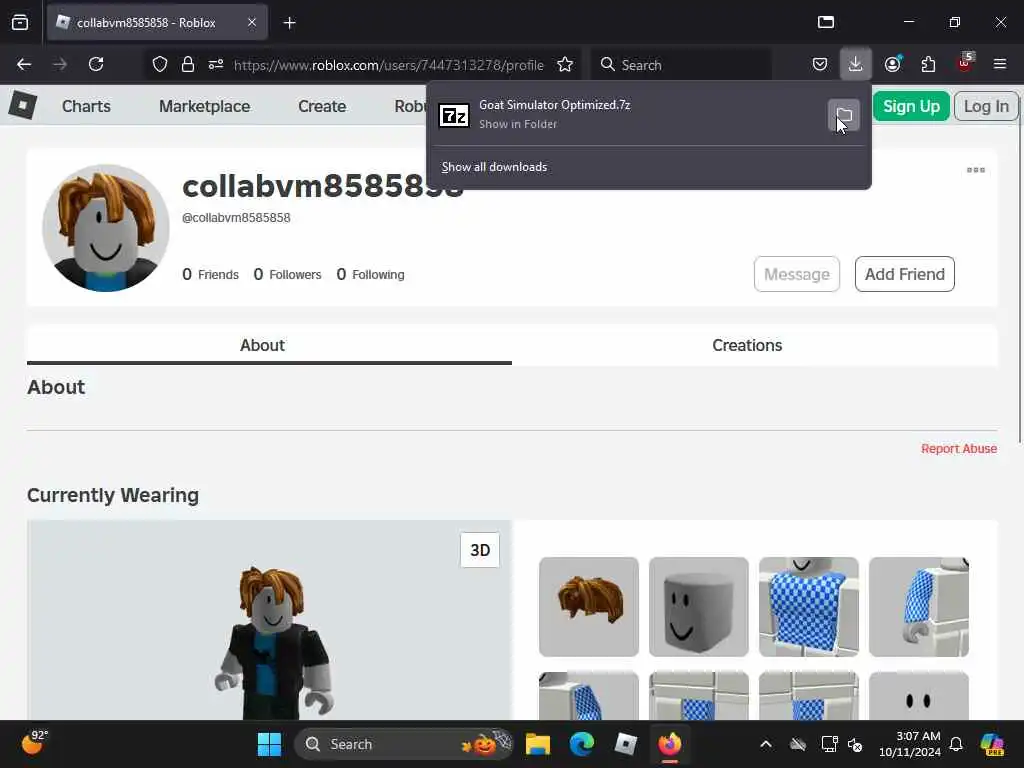Open Firefox View tab list icon
The image size is (1024, 768).
20,23
